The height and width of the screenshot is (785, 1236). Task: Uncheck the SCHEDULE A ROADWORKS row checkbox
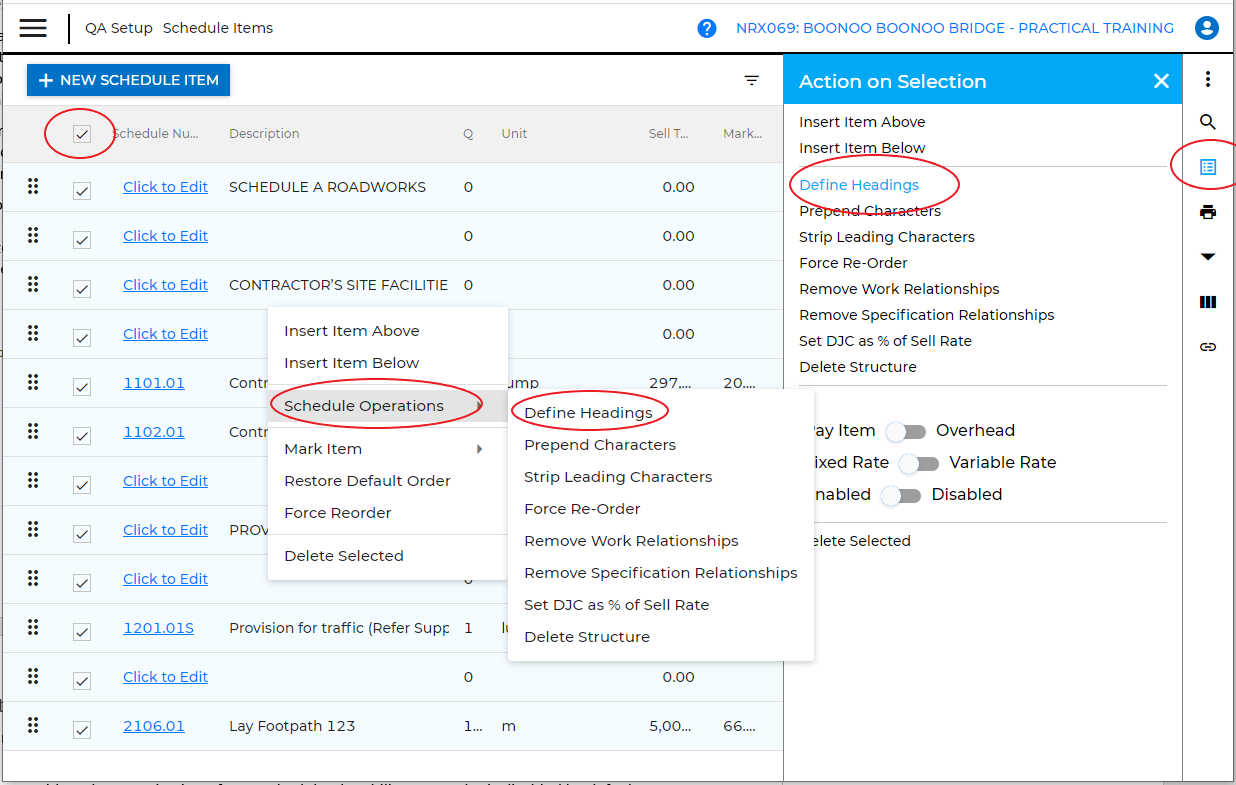[x=82, y=190]
